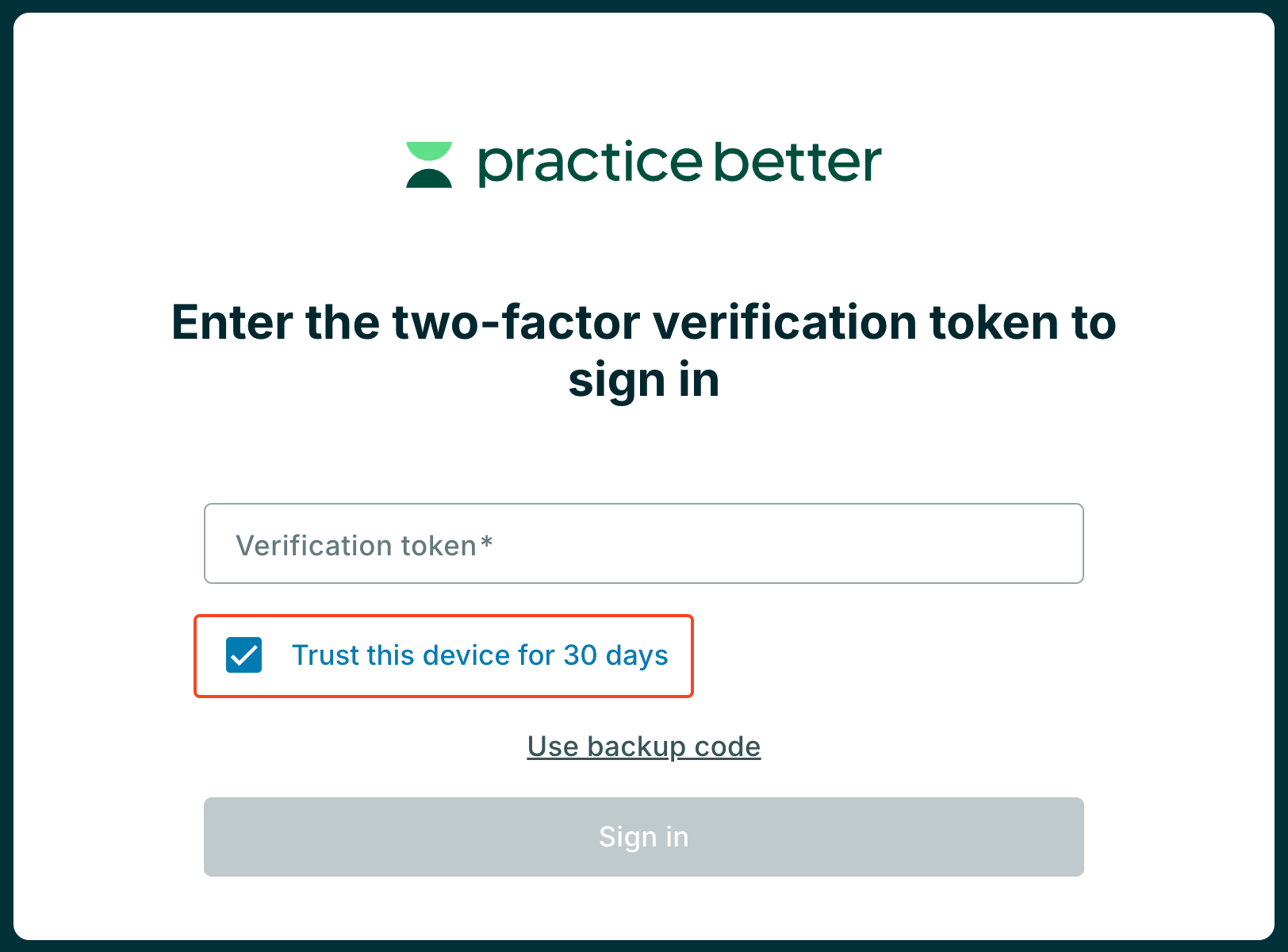The height and width of the screenshot is (952, 1288).
Task: Click the light green top half of logo
Action: [429, 151]
